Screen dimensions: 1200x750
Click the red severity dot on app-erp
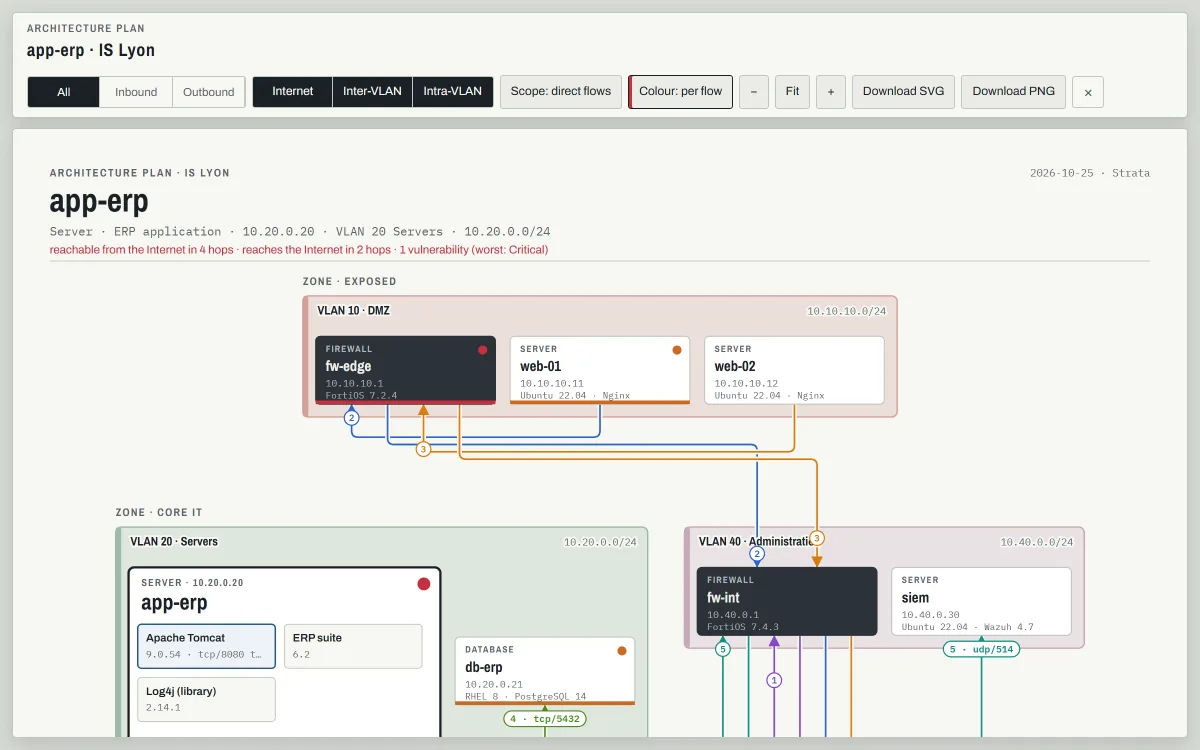coord(423,584)
